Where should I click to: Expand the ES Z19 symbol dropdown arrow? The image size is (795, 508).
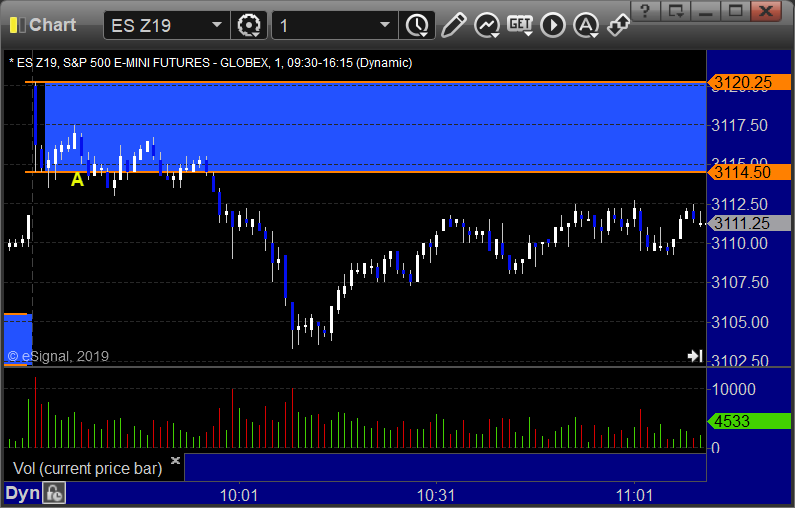click(216, 25)
